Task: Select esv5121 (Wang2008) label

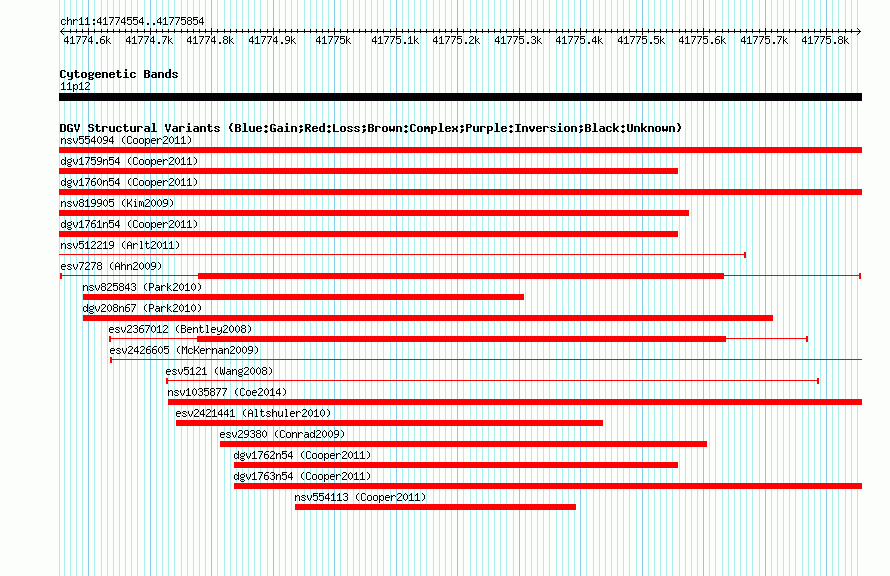Action: click(x=220, y=371)
